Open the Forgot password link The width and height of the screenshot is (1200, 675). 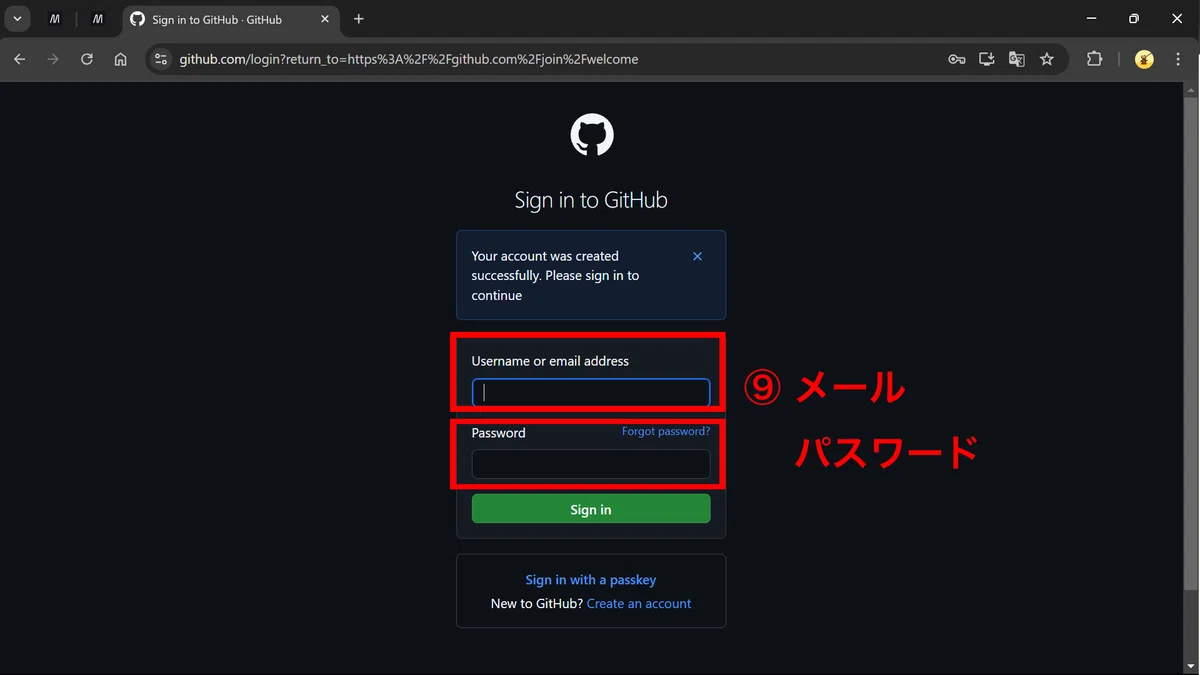tap(666, 431)
